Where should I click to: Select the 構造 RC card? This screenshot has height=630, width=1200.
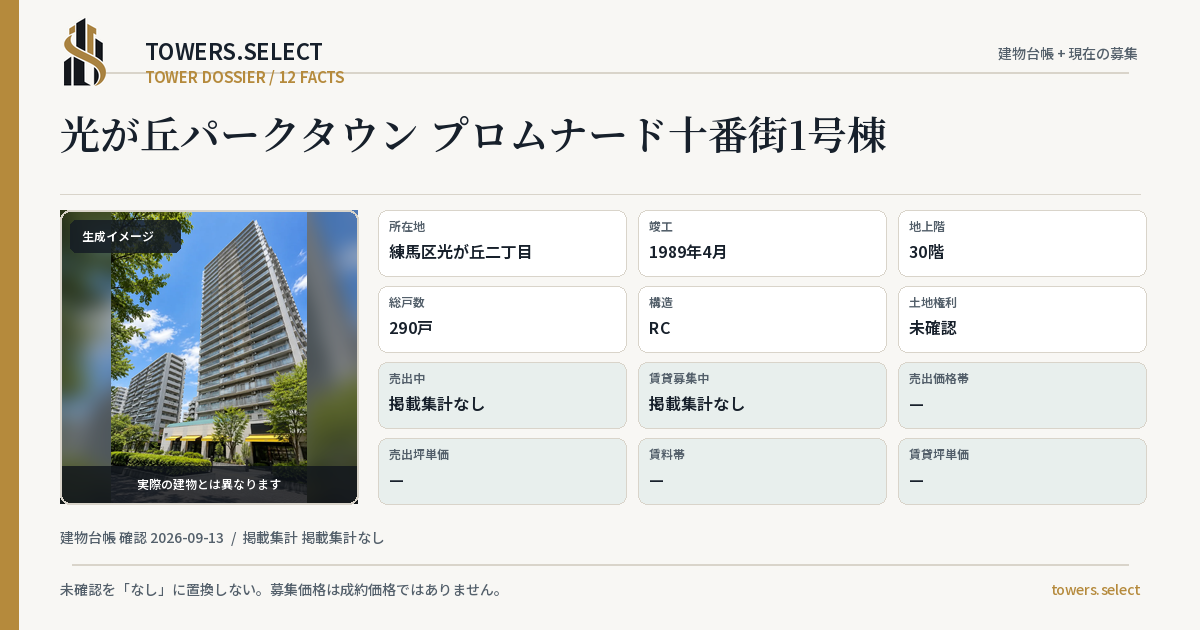(x=762, y=319)
